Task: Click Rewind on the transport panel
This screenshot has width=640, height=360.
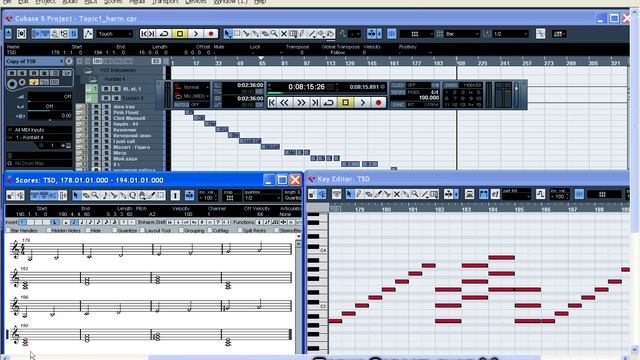Action: 284,102
